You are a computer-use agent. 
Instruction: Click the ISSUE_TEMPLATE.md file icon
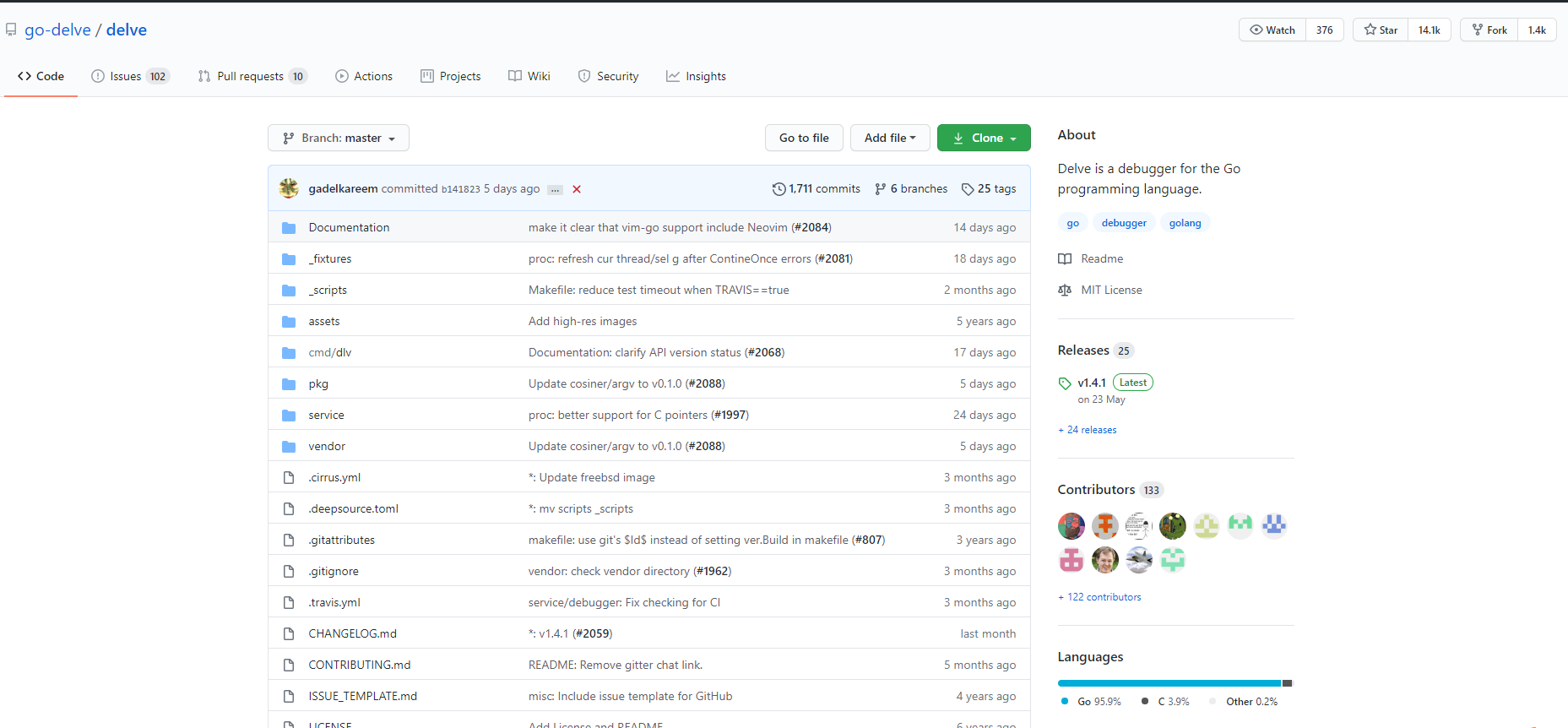[x=289, y=697]
